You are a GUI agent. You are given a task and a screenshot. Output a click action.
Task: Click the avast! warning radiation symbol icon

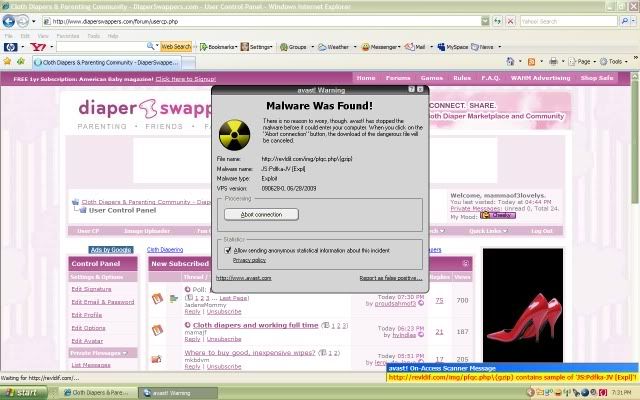point(234,135)
